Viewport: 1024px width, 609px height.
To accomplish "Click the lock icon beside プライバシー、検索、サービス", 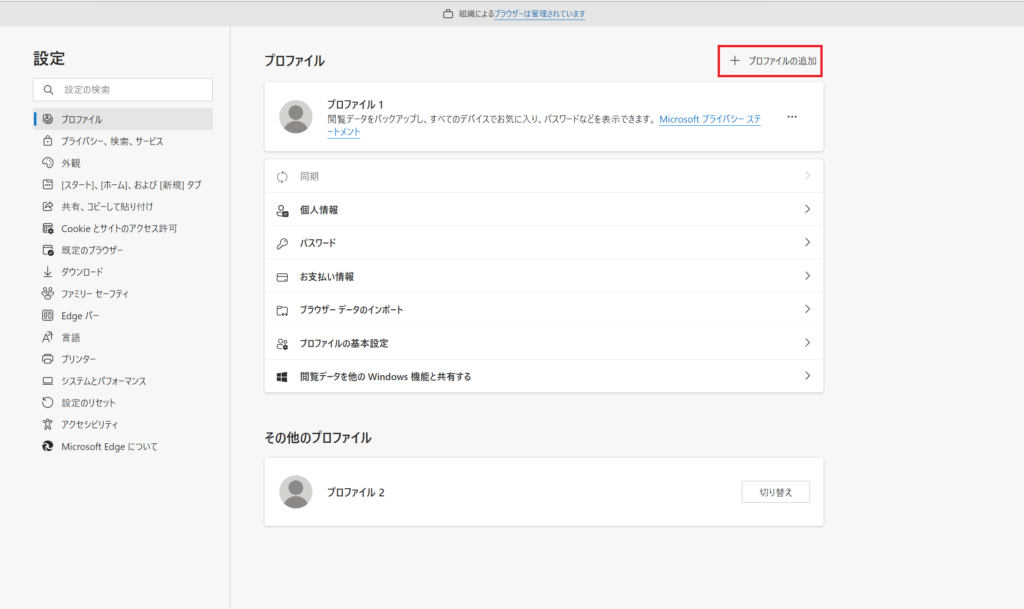I will tap(48, 141).
